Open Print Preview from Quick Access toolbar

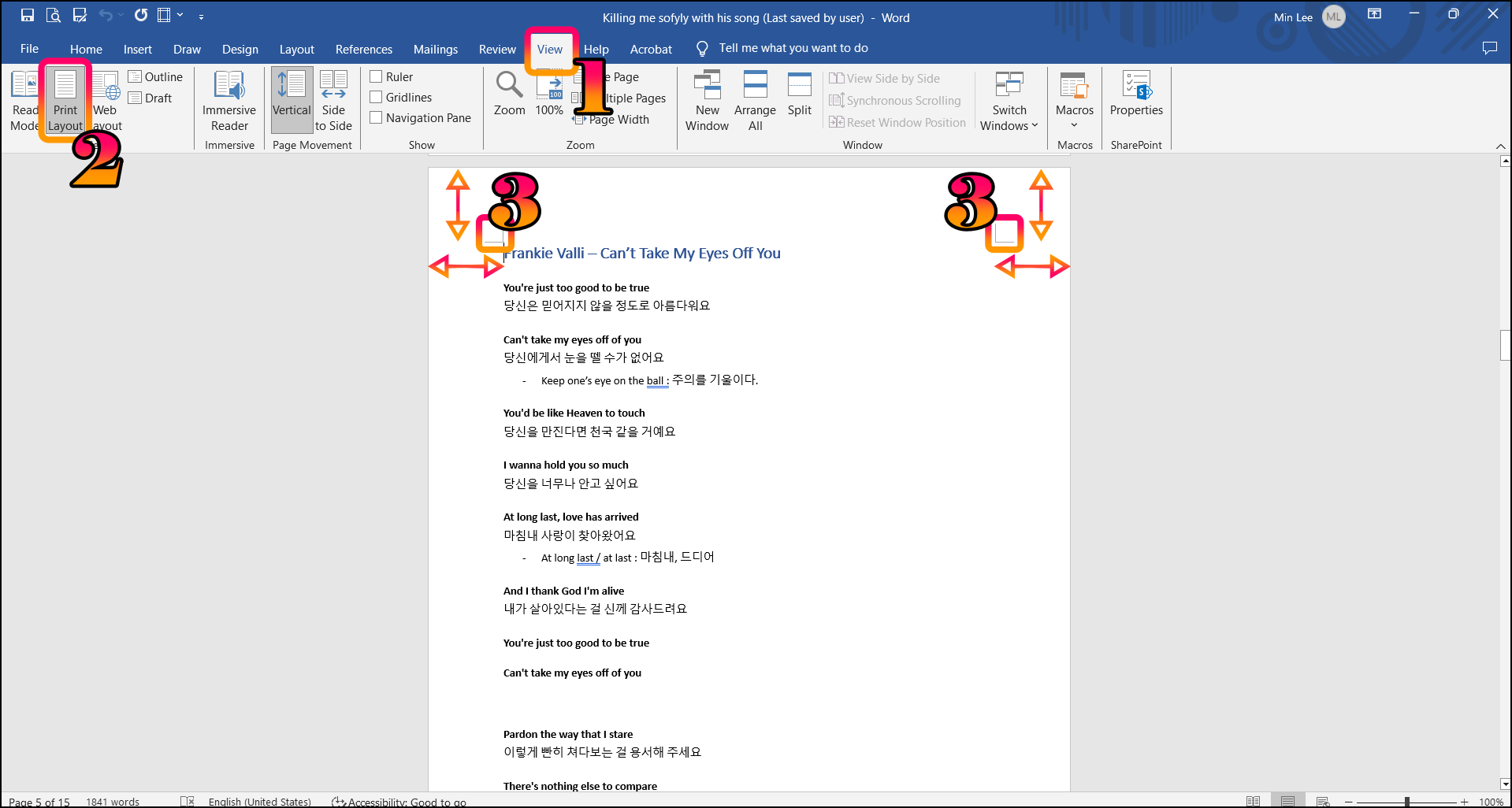(x=54, y=15)
